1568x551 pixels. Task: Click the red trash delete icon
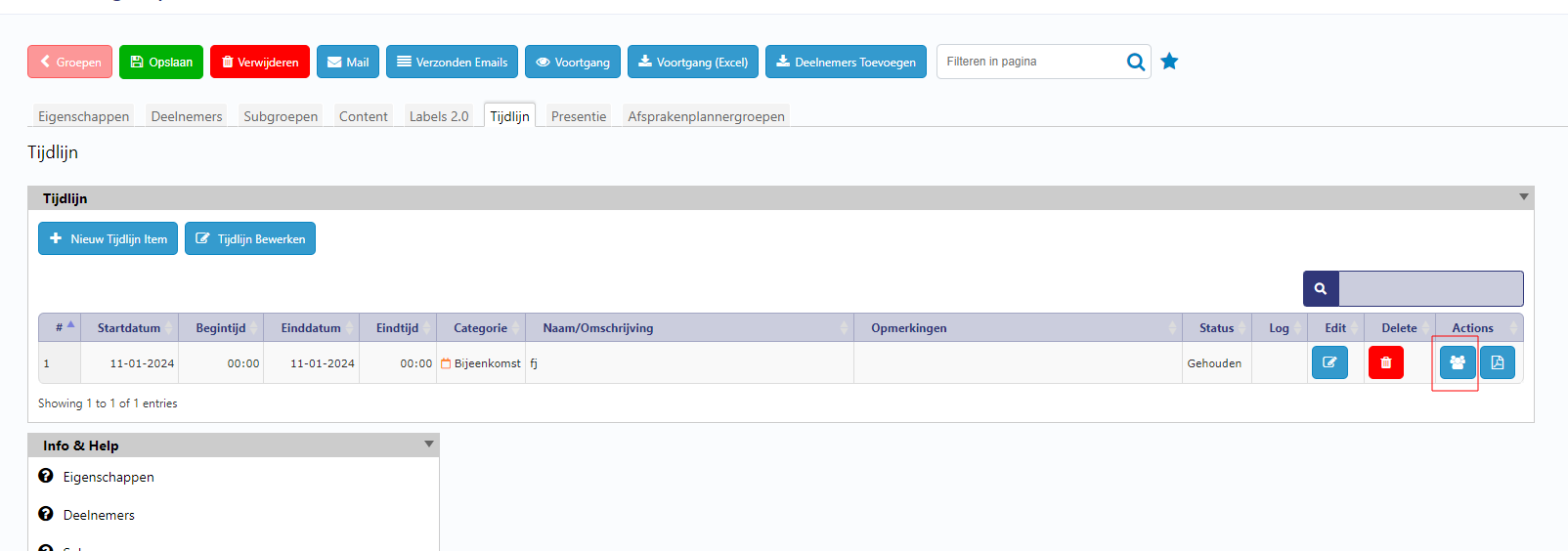[x=1385, y=362]
